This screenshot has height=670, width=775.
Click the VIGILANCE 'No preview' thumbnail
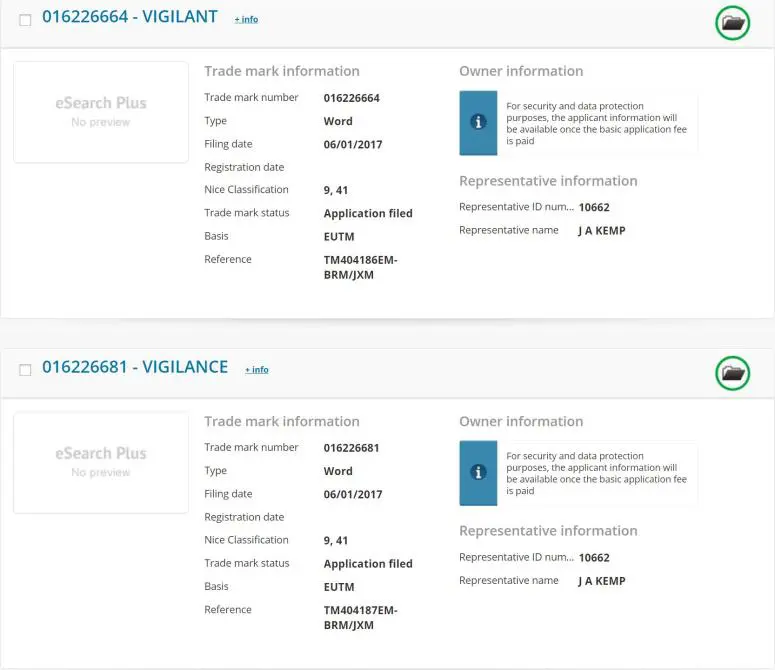pos(101,461)
